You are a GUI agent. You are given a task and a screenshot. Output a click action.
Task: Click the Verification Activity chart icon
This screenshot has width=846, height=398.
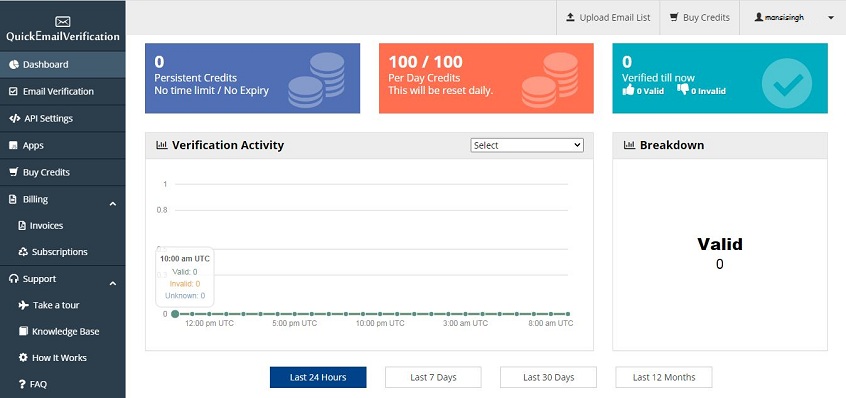161,145
